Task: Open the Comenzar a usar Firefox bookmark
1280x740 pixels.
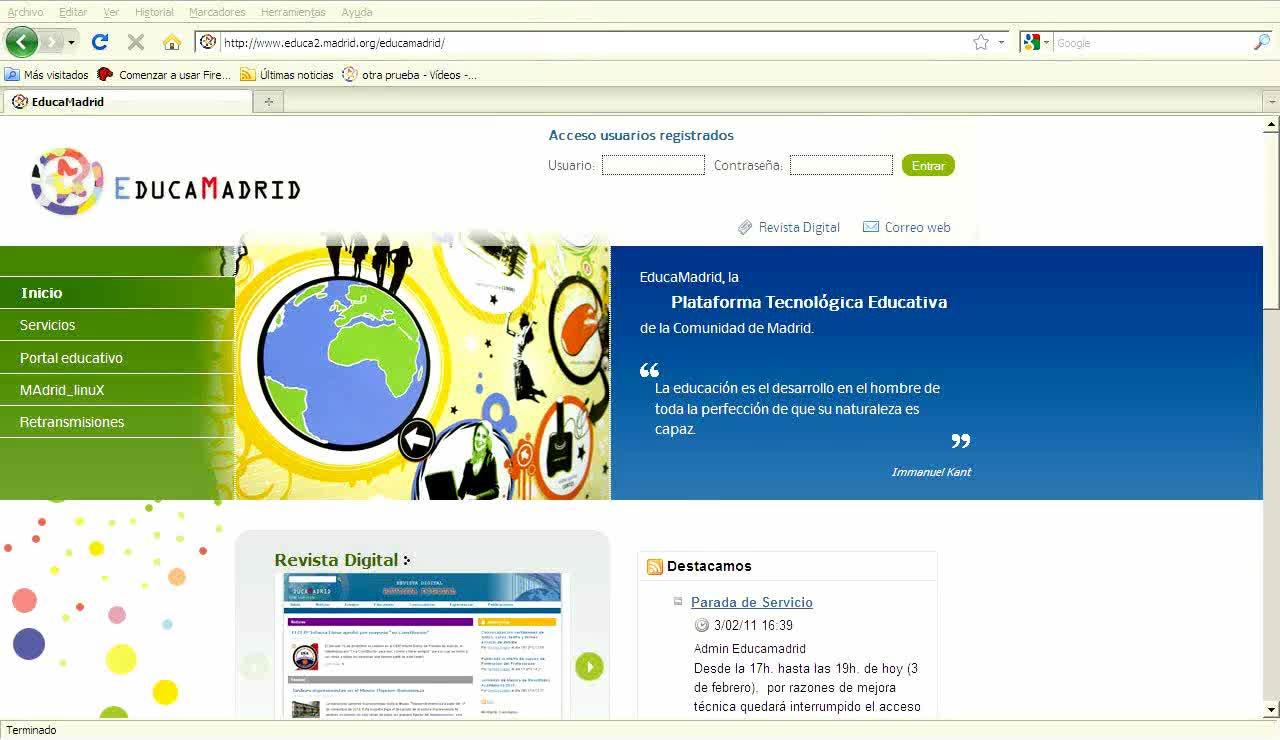Action: click(164, 74)
